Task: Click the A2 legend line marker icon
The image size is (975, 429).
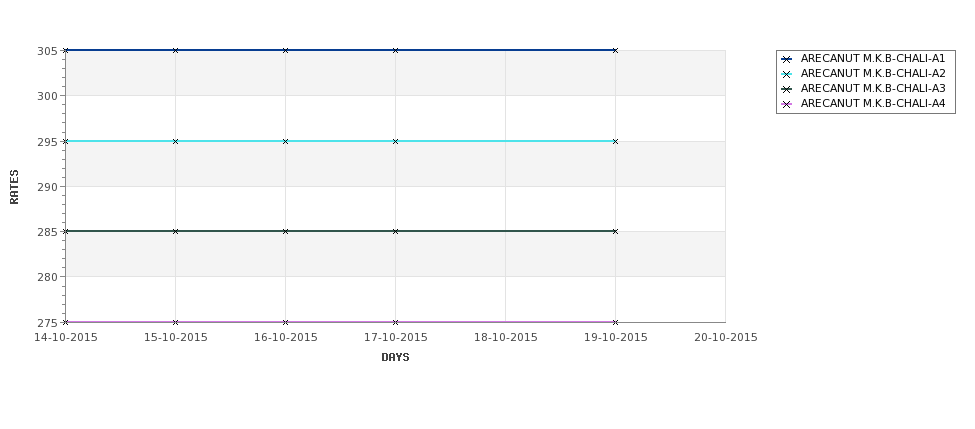Action: pos(786,74)
